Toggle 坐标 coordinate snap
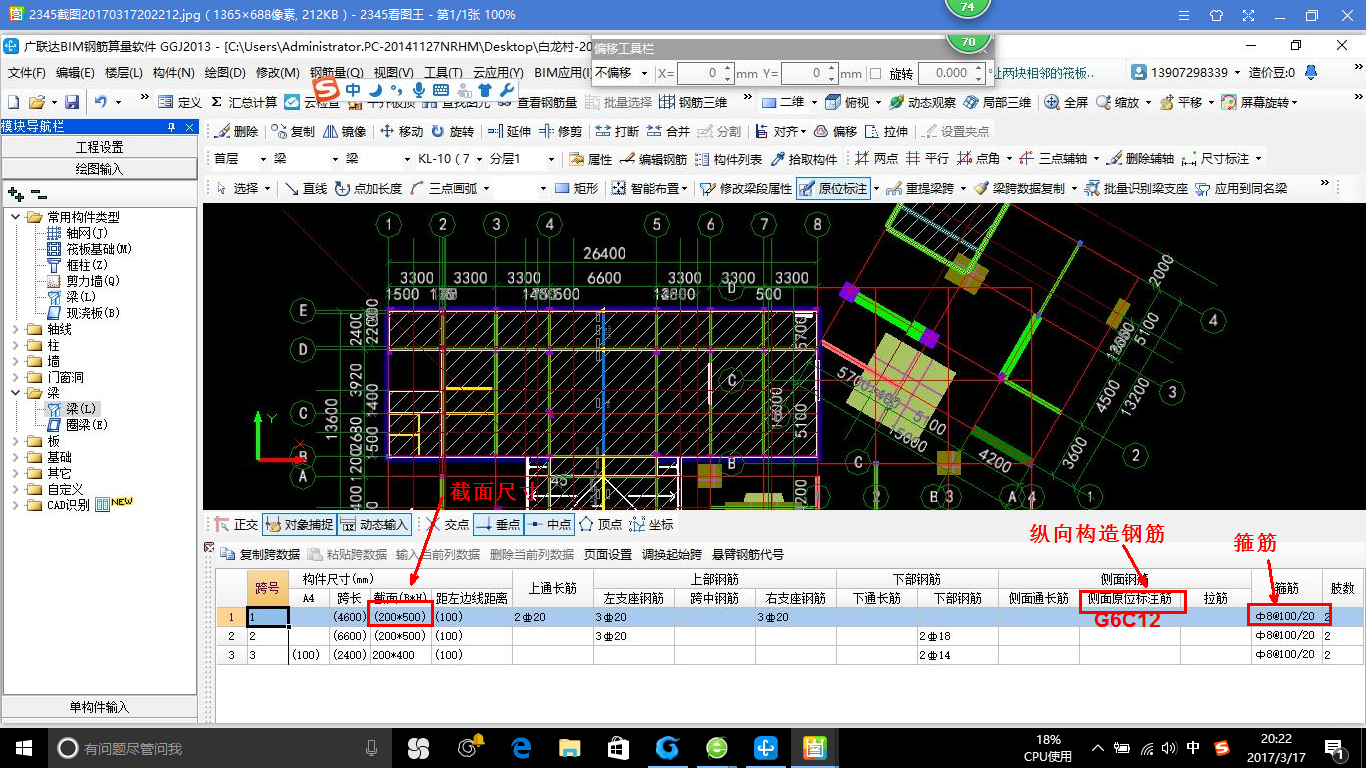Viewport: 1366px width, 768px height. (651, 524)
